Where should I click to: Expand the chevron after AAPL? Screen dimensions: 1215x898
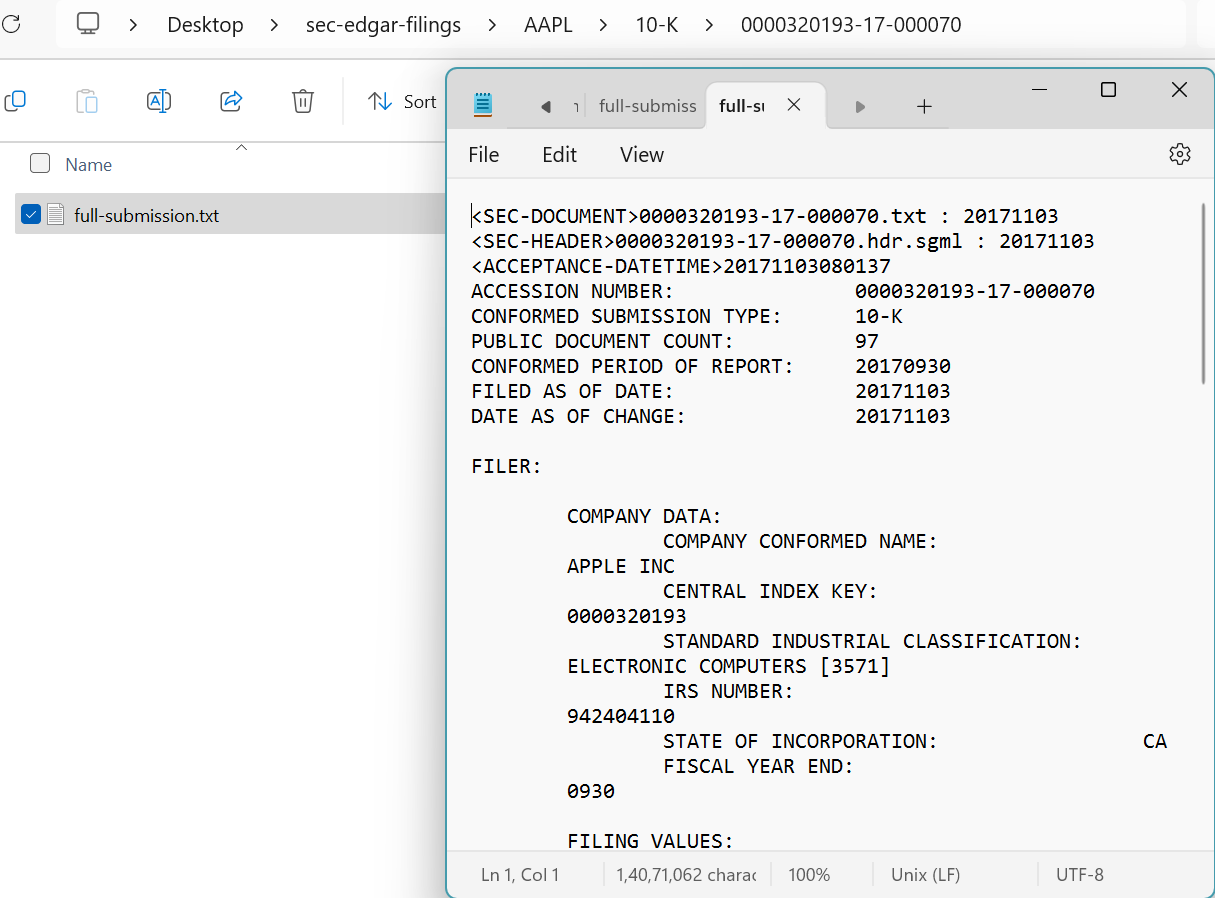[x=604, y=24]
